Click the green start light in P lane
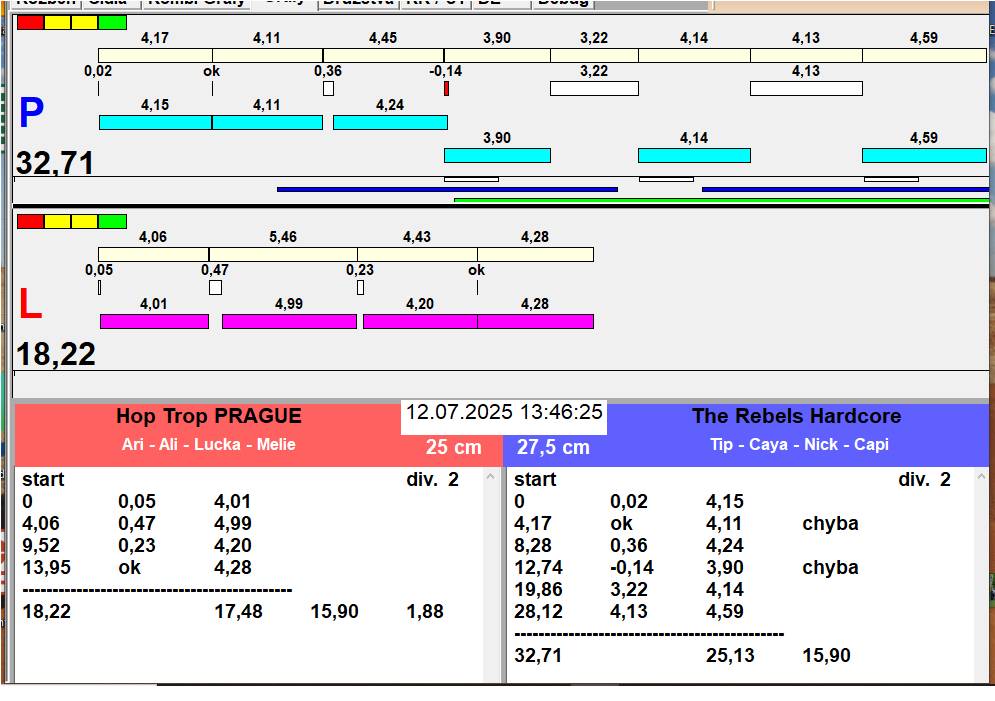The height and width of the screenshot is (701, 995). (112, 23)
